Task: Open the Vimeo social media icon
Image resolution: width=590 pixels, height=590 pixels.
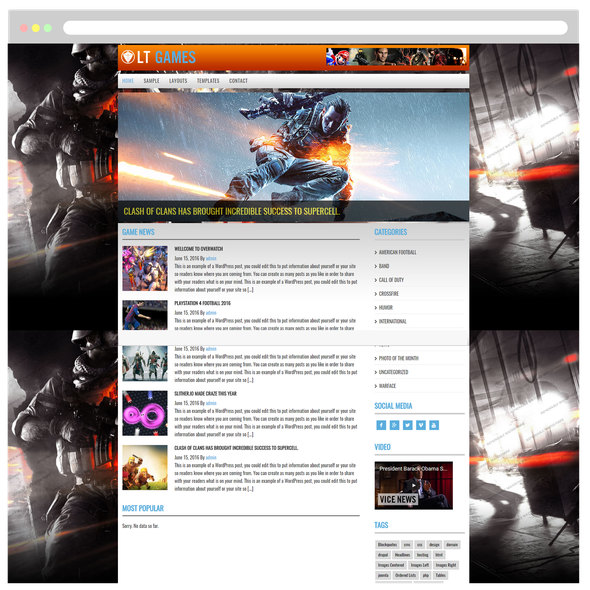Action: coord(421,425)
